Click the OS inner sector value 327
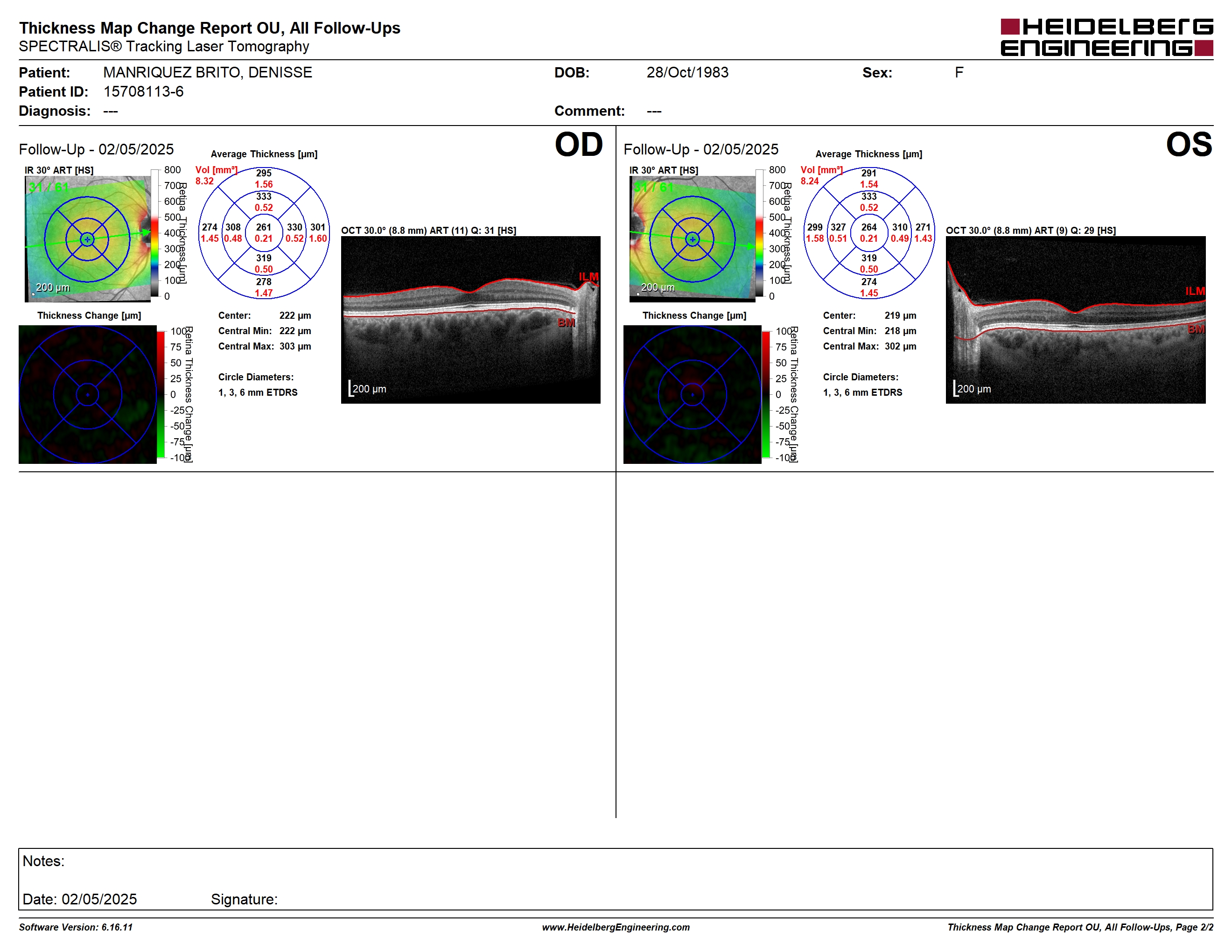This screenshot has height=952, width=1232. [838, 227]
